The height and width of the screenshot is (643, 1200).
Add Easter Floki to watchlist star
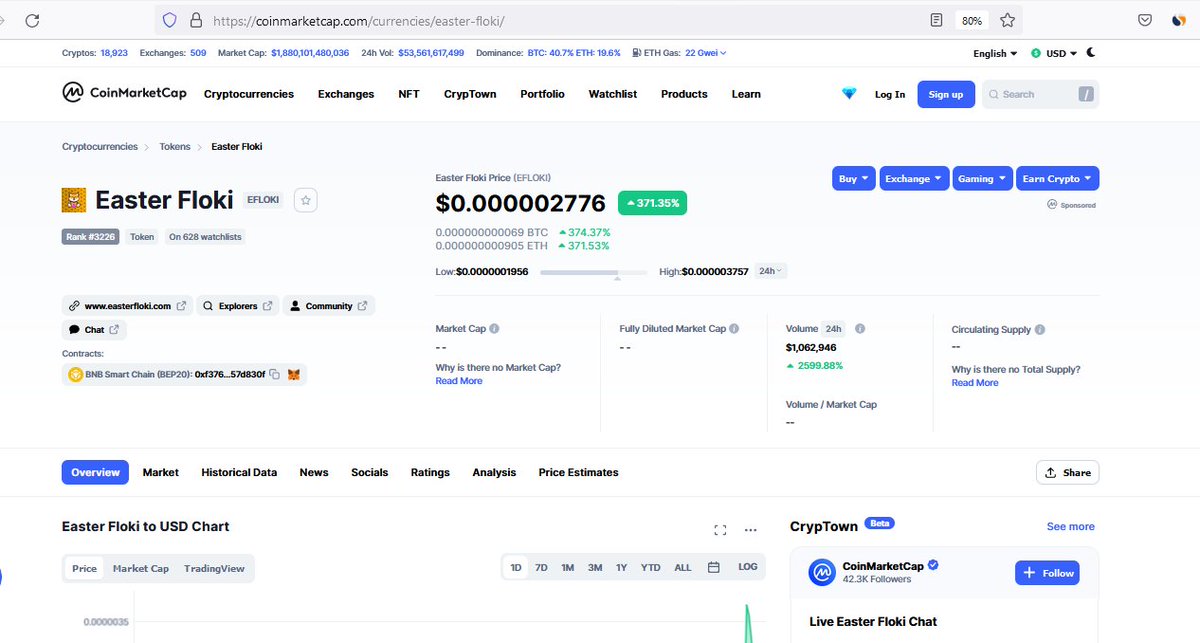[307, 200]
